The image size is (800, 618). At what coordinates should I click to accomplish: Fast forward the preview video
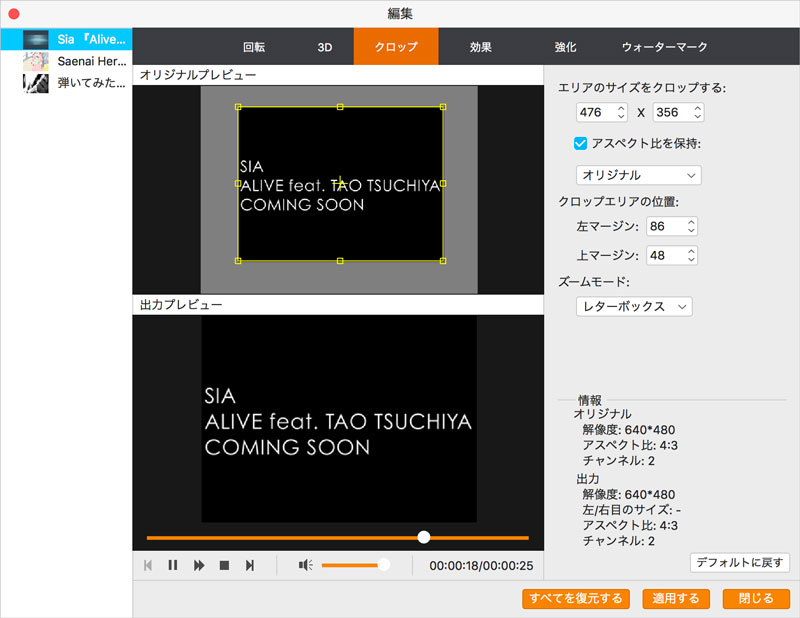(x=199, y=565)
